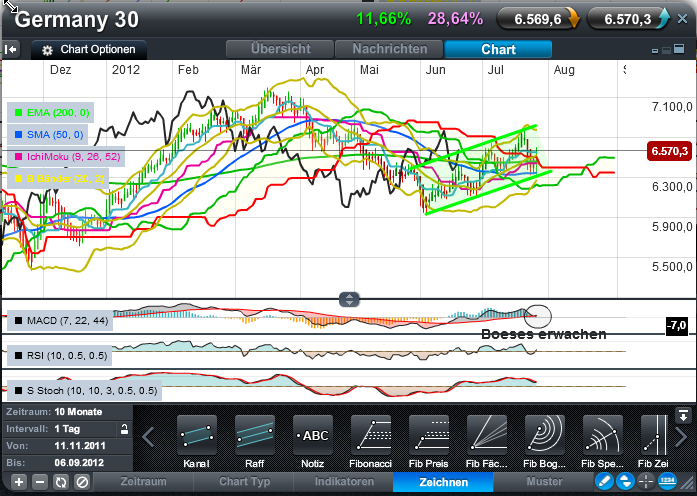Click the download arrow icon above tools
The height and width of the screenshot is (496, 697).
683,416
